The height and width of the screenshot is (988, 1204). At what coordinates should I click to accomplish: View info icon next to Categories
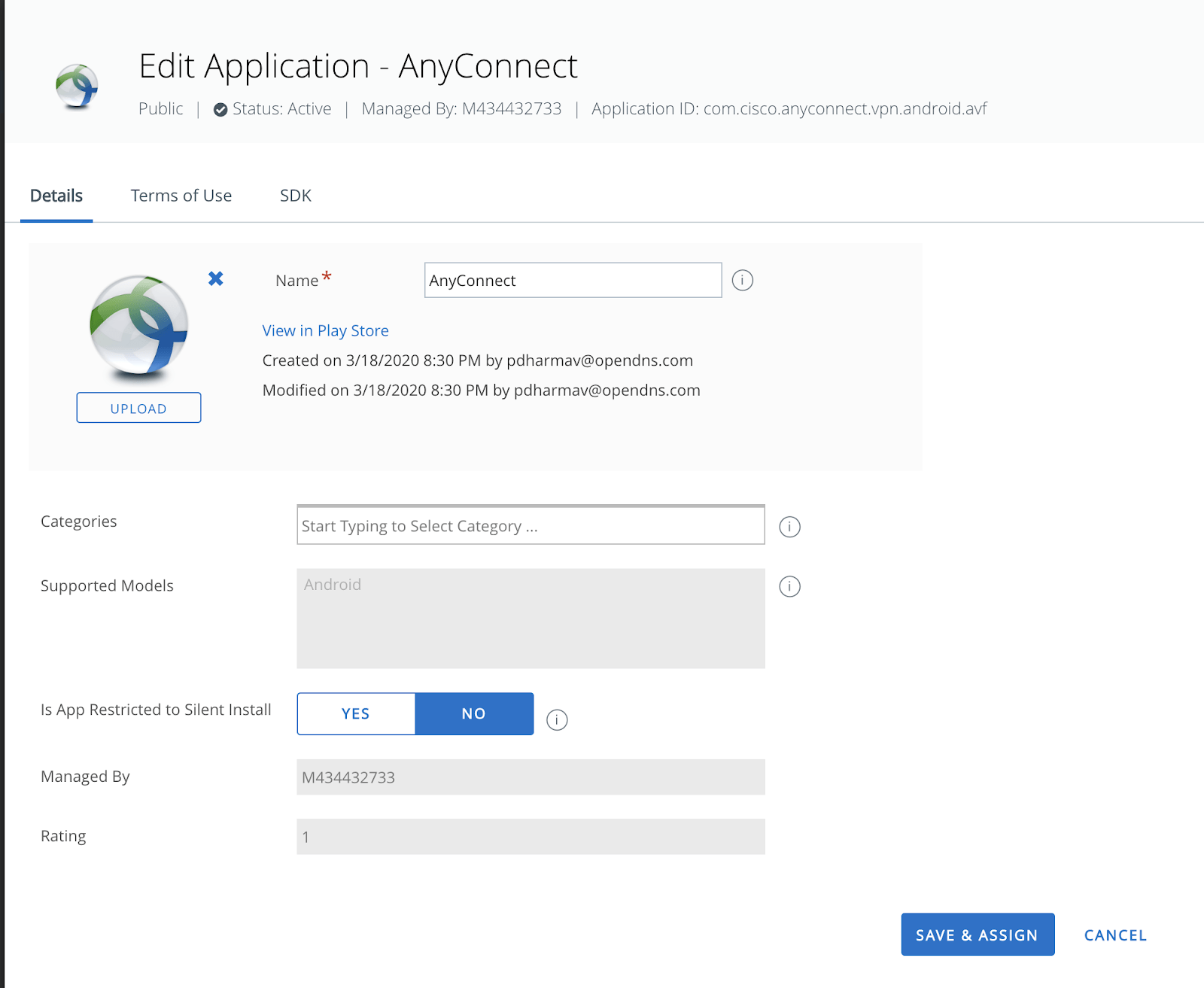click(x=789, y=527)
